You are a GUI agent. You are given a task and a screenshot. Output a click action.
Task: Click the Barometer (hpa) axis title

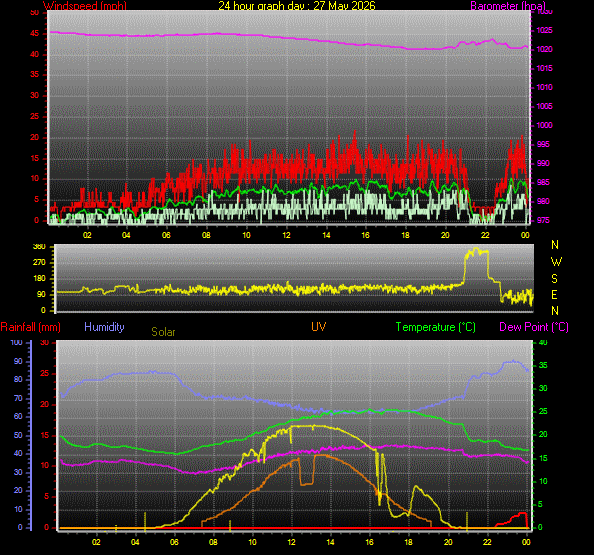click(x=508, y=6)
